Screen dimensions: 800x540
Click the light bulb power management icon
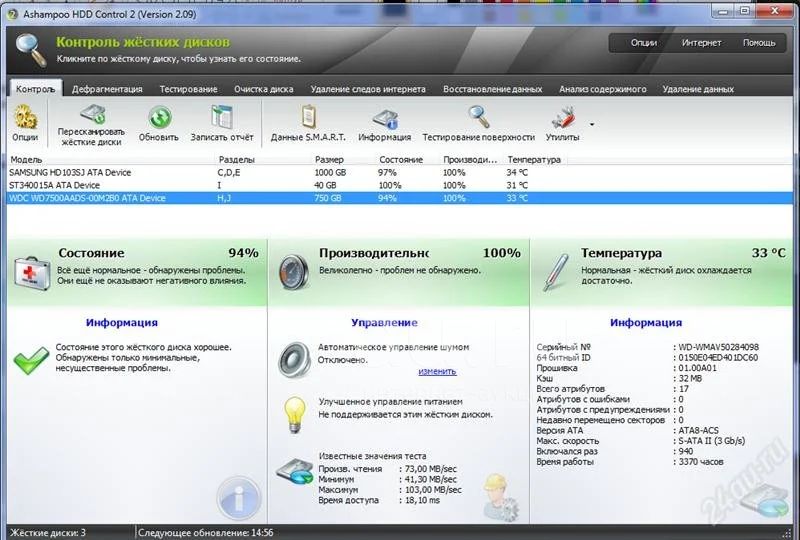295,415
